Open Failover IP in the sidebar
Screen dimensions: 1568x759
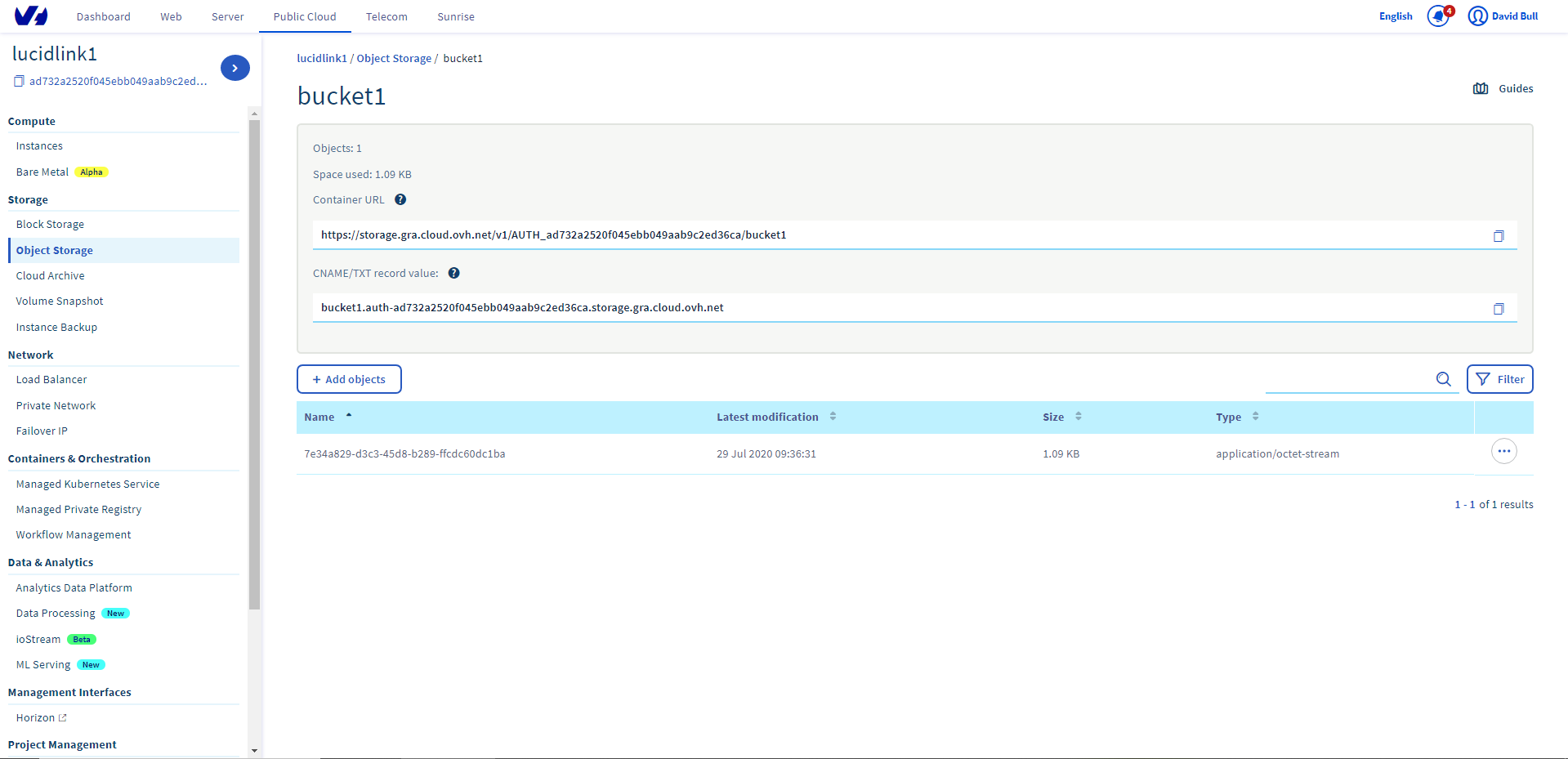[42, 431]
